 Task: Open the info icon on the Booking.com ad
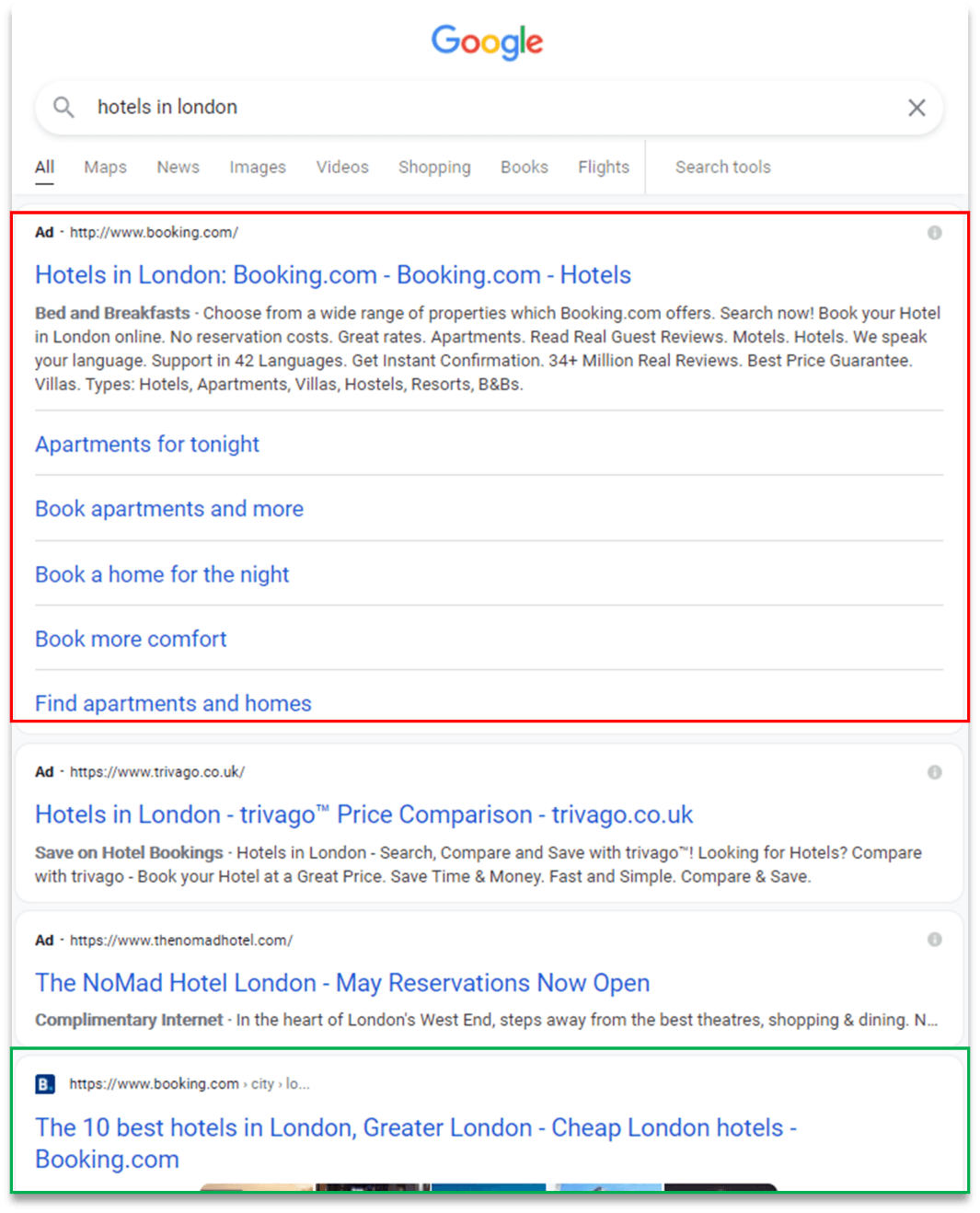pos(934,231)
